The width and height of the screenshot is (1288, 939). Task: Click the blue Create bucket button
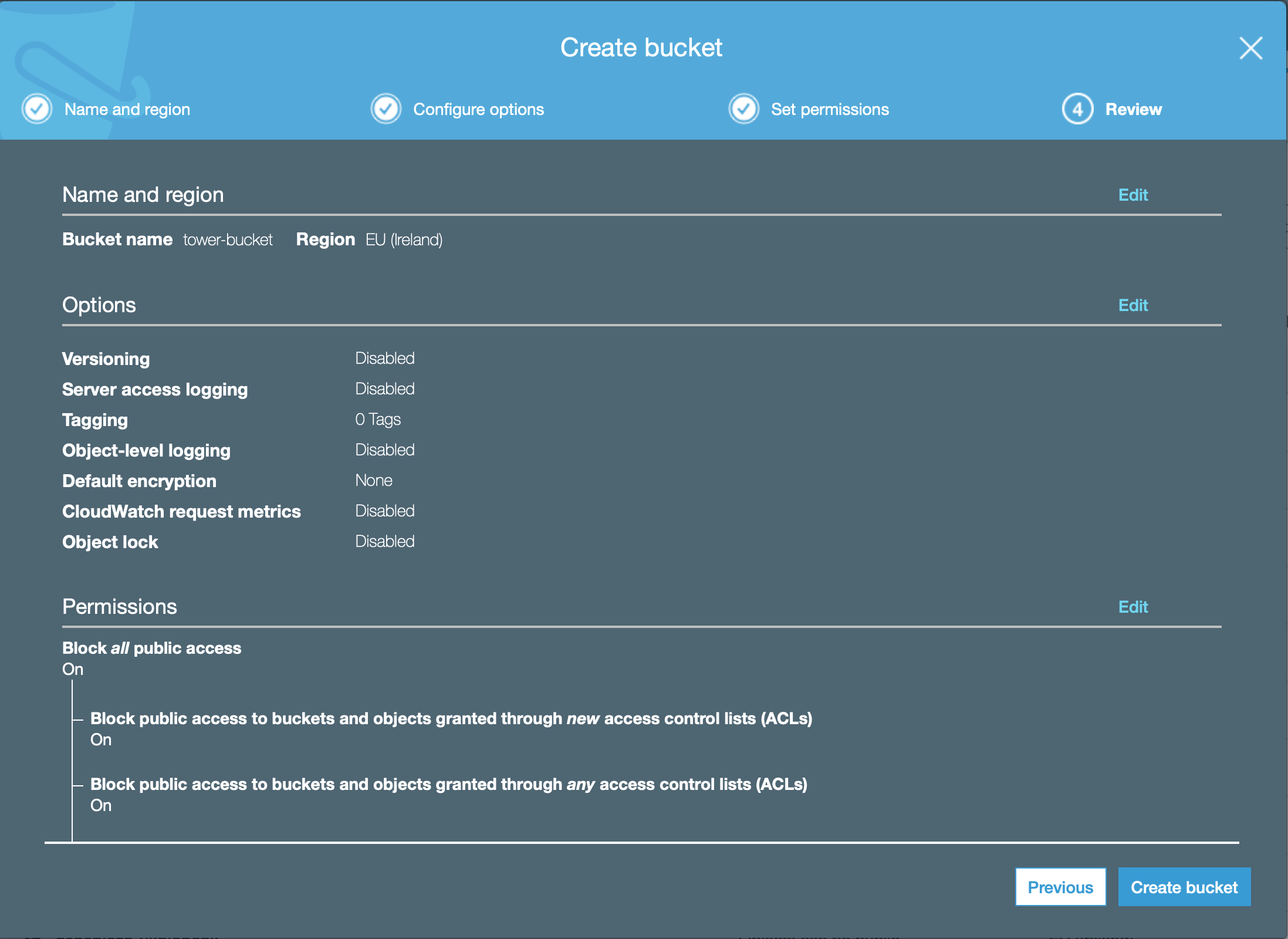(1184, 887)
